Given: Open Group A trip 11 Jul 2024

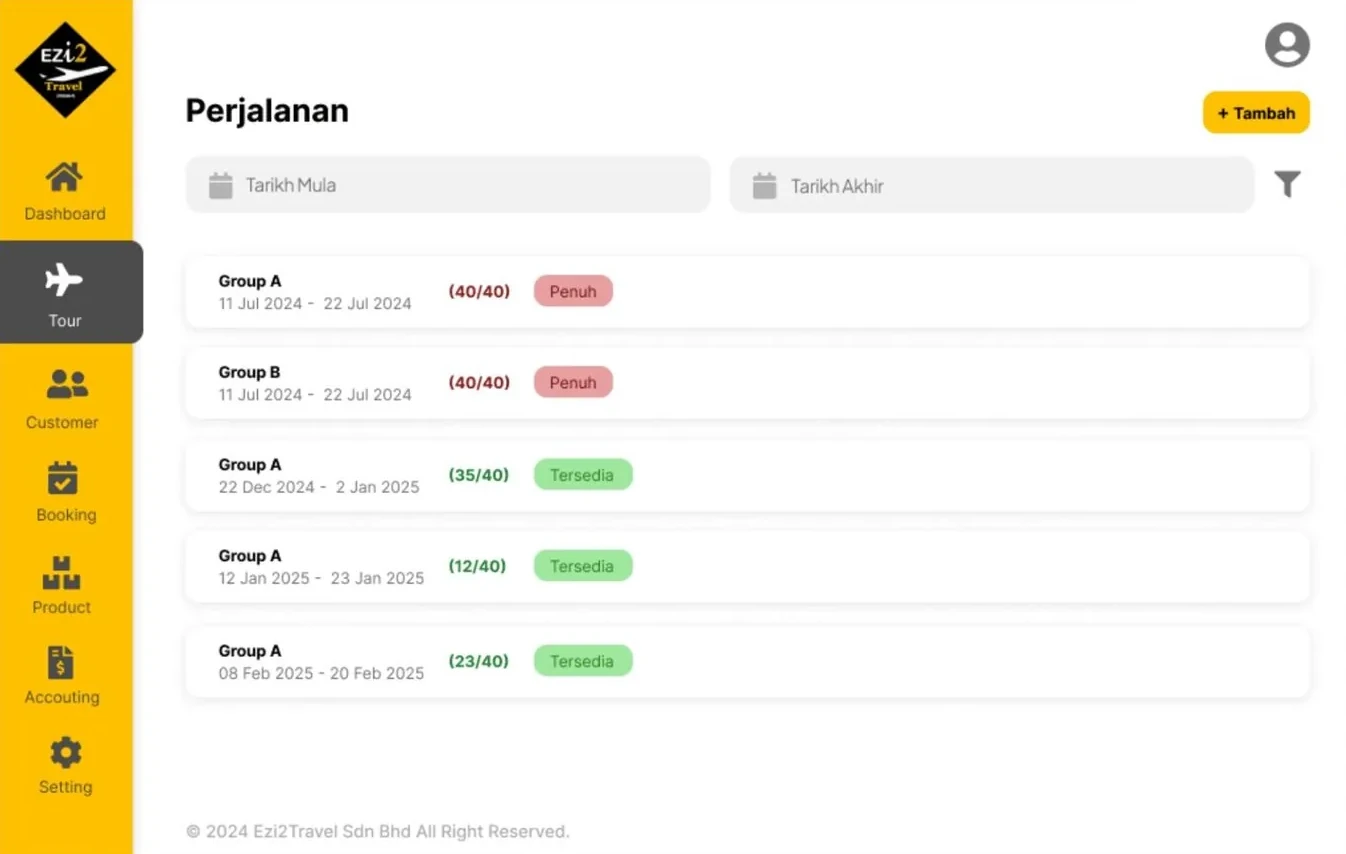Looking at the screenshot, I should [747, 292].
